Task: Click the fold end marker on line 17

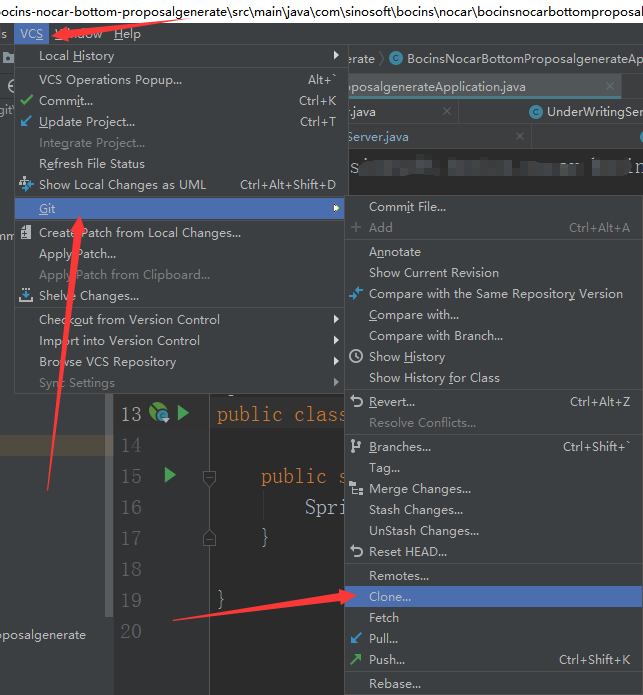Action: point(209,538)
